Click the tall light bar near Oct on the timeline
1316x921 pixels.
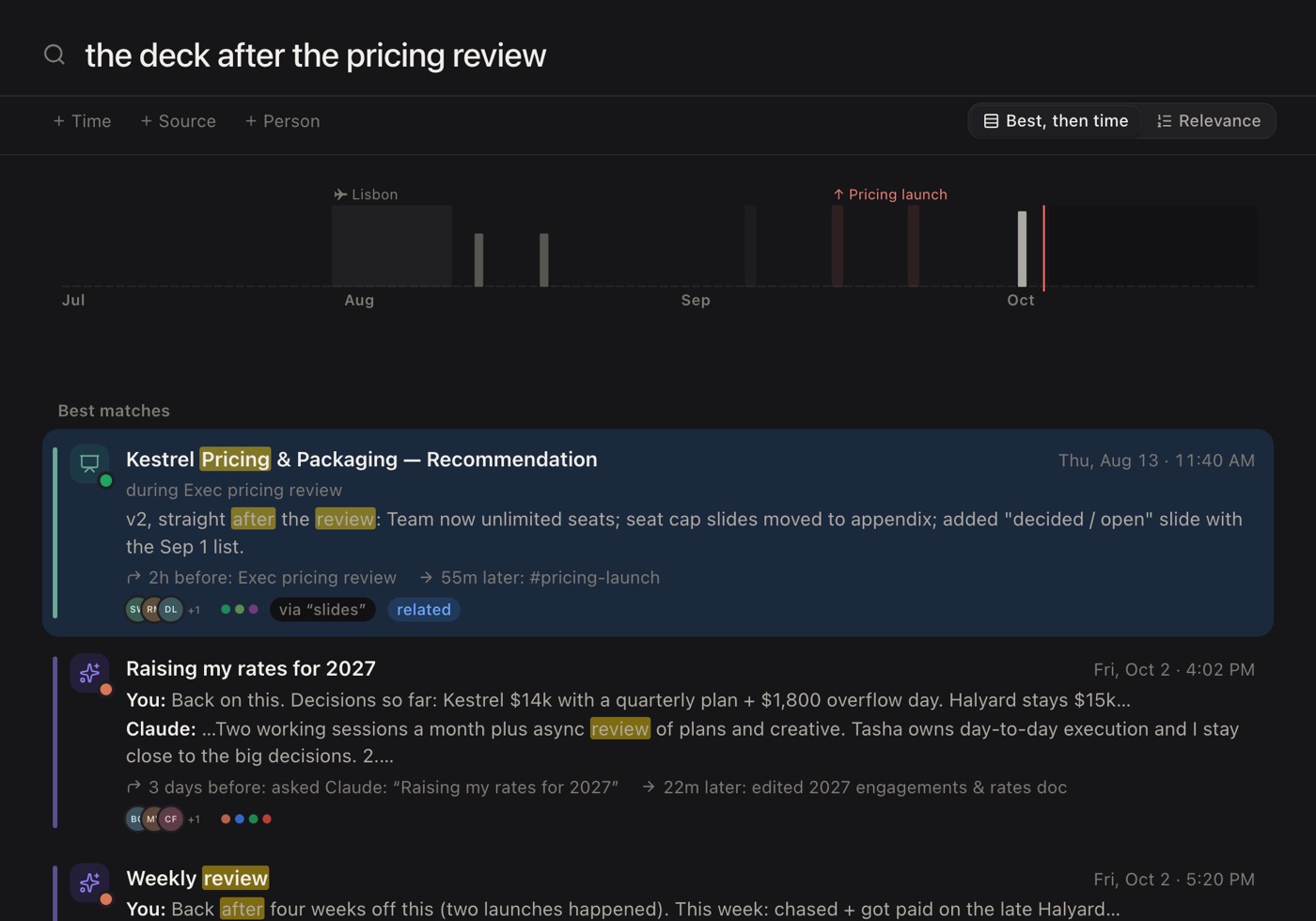(1022, 249)
